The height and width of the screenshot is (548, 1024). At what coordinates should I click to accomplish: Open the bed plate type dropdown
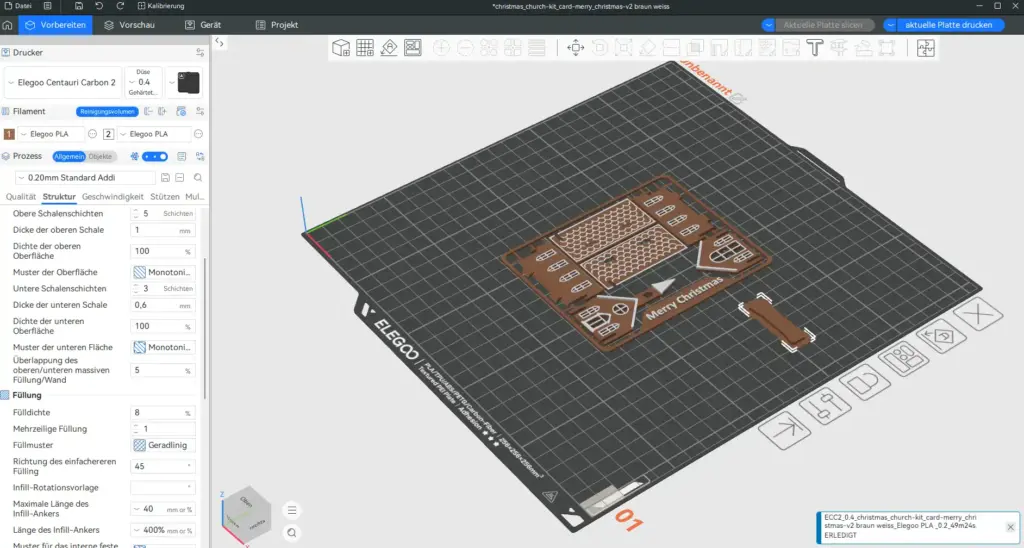click(x=184, y=82)
